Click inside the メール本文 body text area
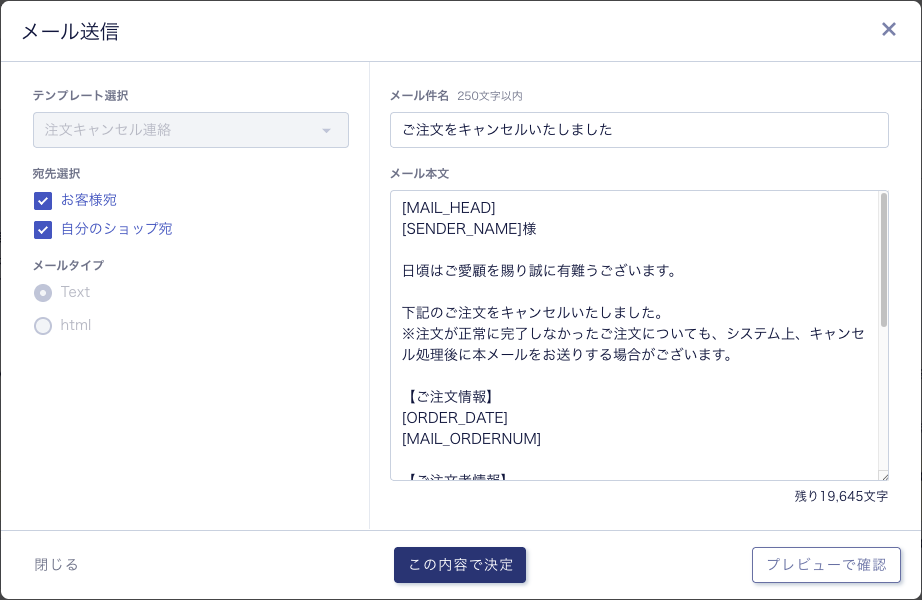Screen dimensions: 922x600 click(639, 330)
